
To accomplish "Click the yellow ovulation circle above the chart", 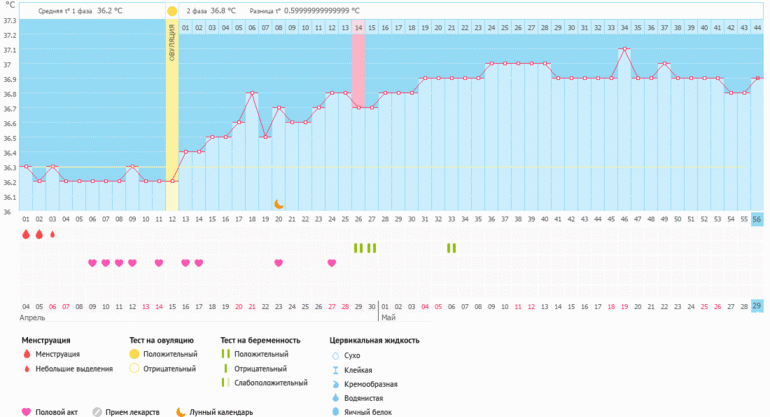I will 172,10.
